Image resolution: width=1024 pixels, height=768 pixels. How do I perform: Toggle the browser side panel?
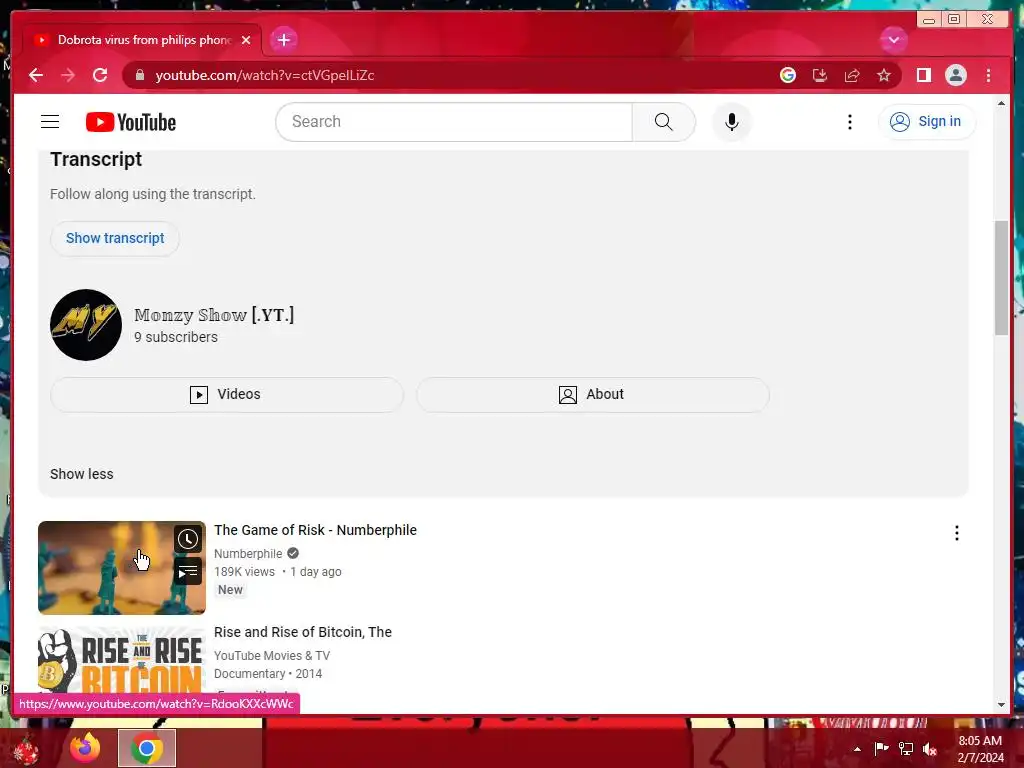(x=923, y=75)
